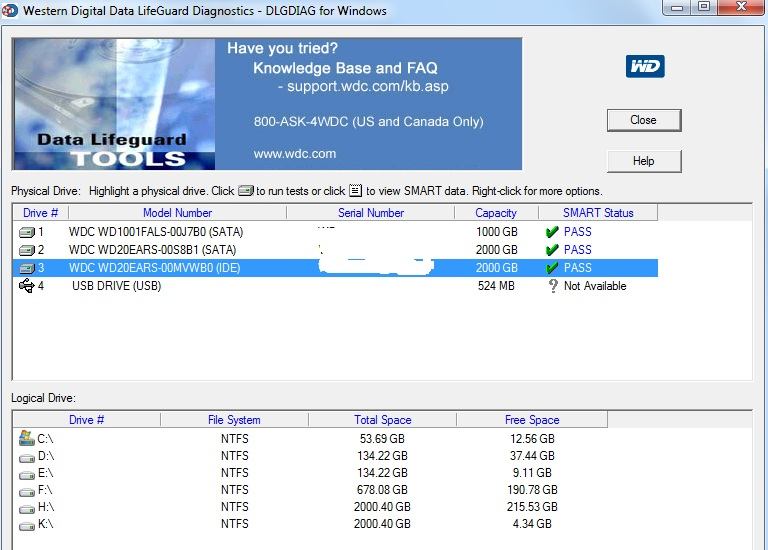Click Not Available SMART status text
This screenshot has height=550, width=768.
[595, 286]
